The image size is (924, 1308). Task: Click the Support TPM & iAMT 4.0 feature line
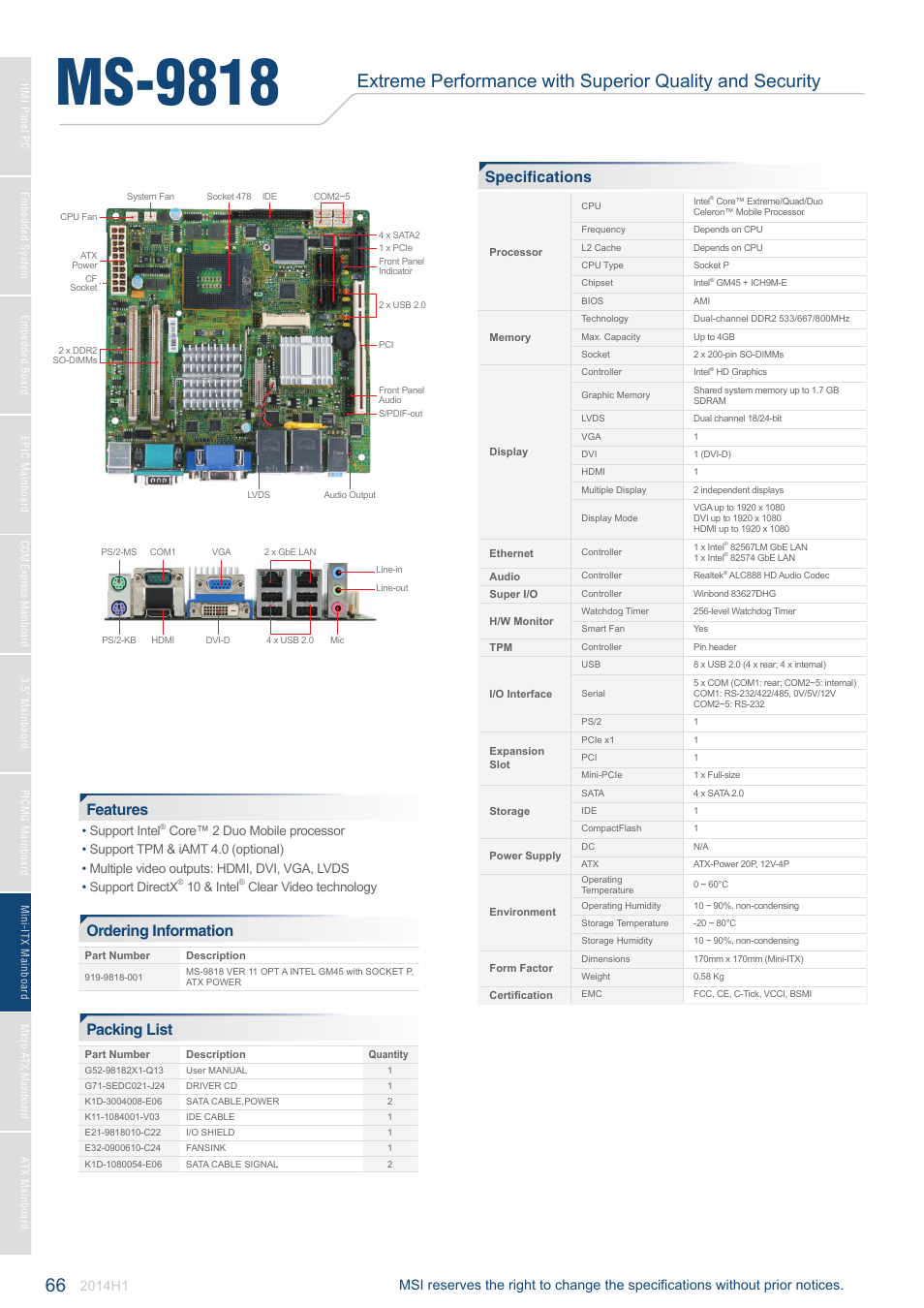pos(183,850)
